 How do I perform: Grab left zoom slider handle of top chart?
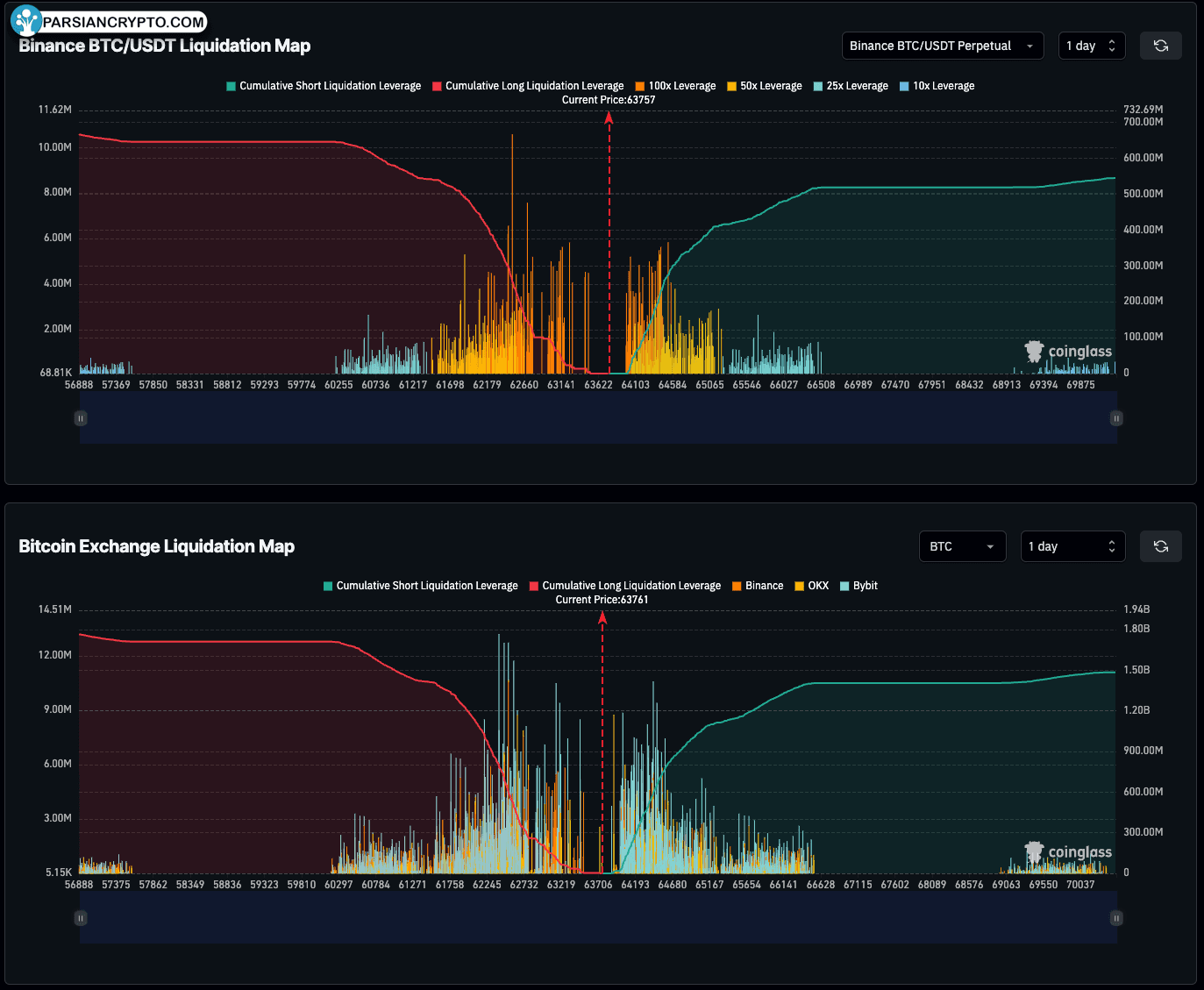tap(81, 418)
